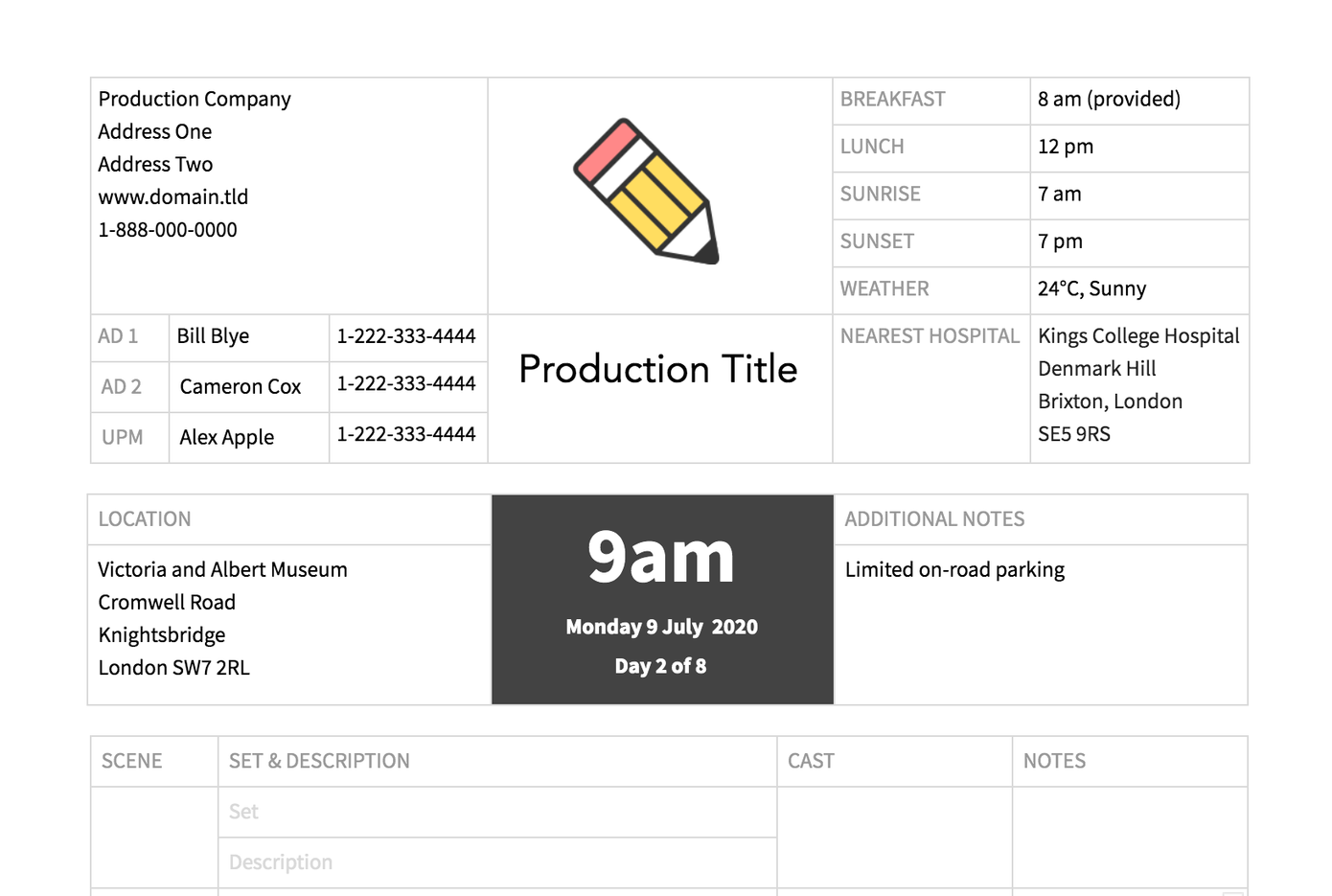Click the Limited on-road parking note
Image resolution: width=1332 pixels, height=896 pixels.
954,570
